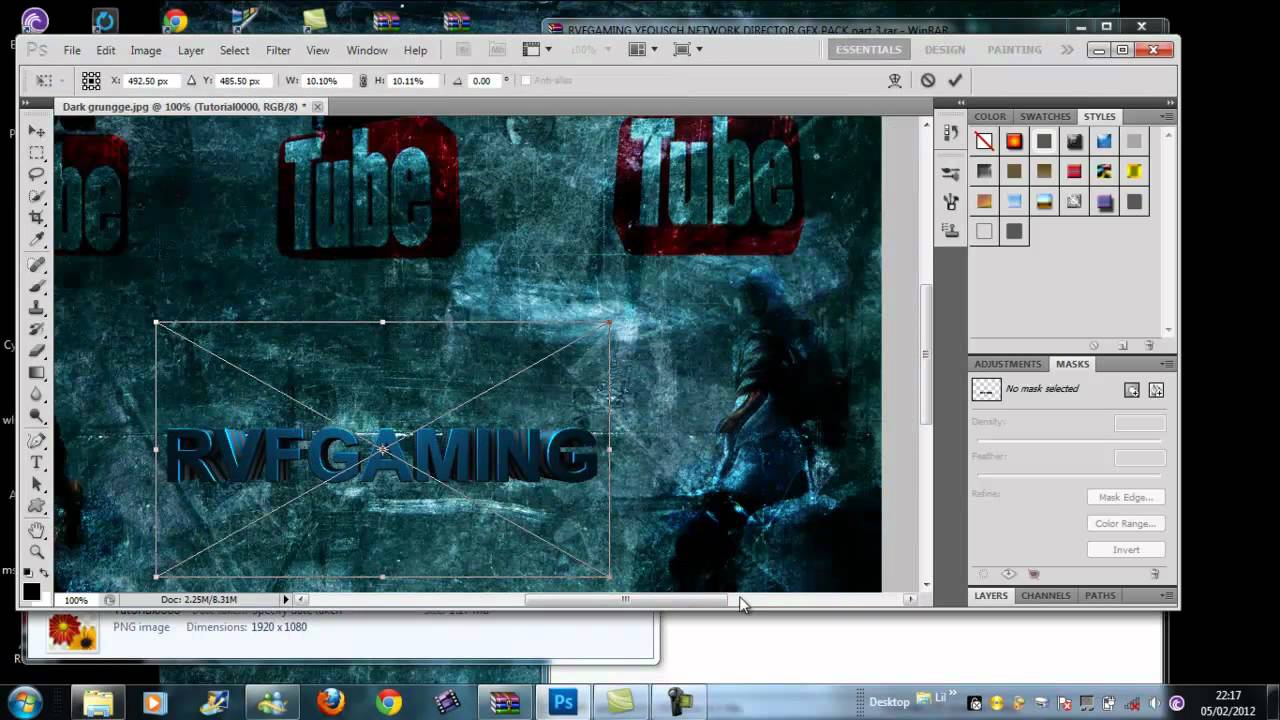Image resolution: width=1280 pixels, height=720 pixels.
Task: Click the horizontal canvas scrollbar
Action: [x=627, y=600]
